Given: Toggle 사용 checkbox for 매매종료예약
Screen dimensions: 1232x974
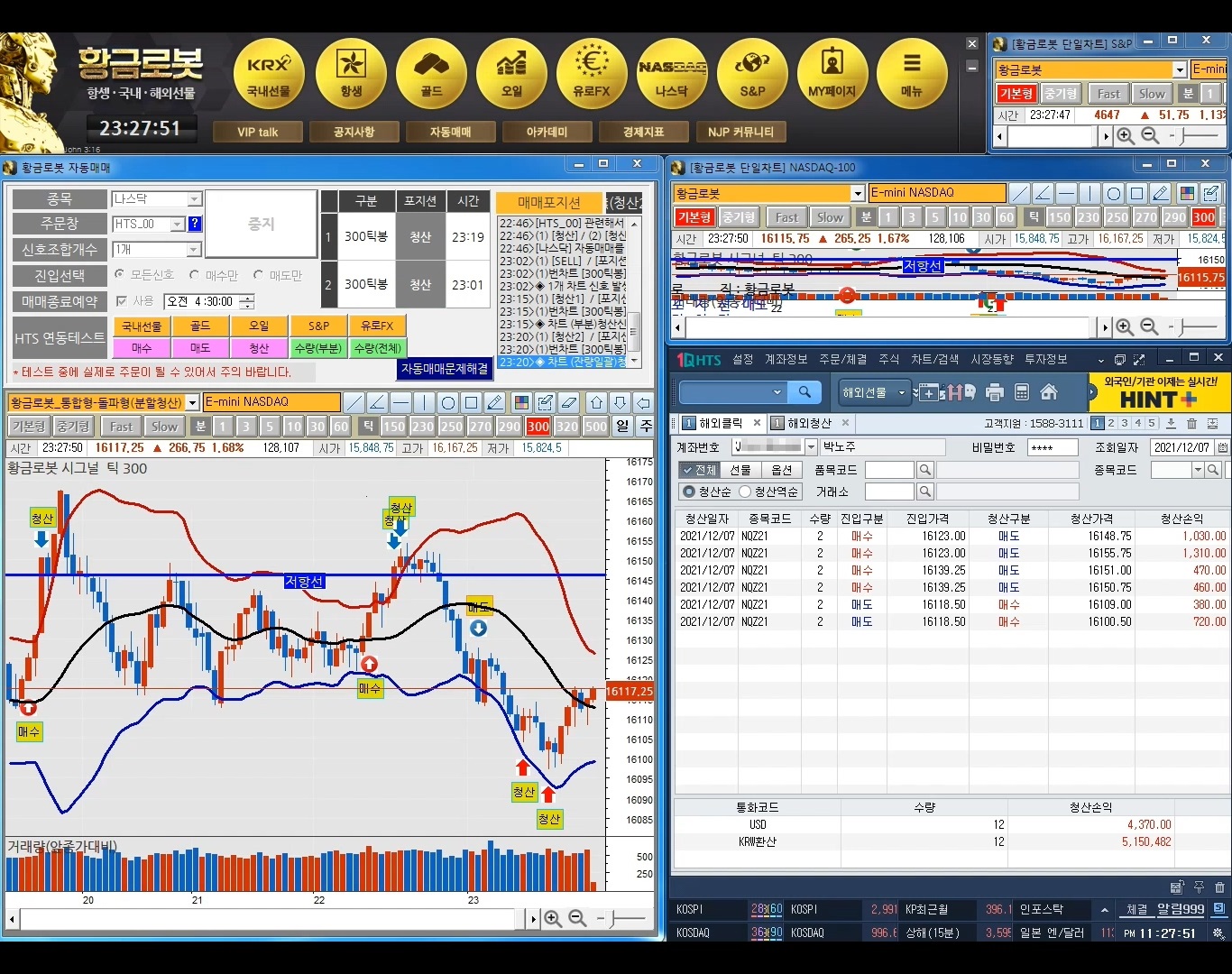Looking at the screenshot, I should [x=122, y=301].
